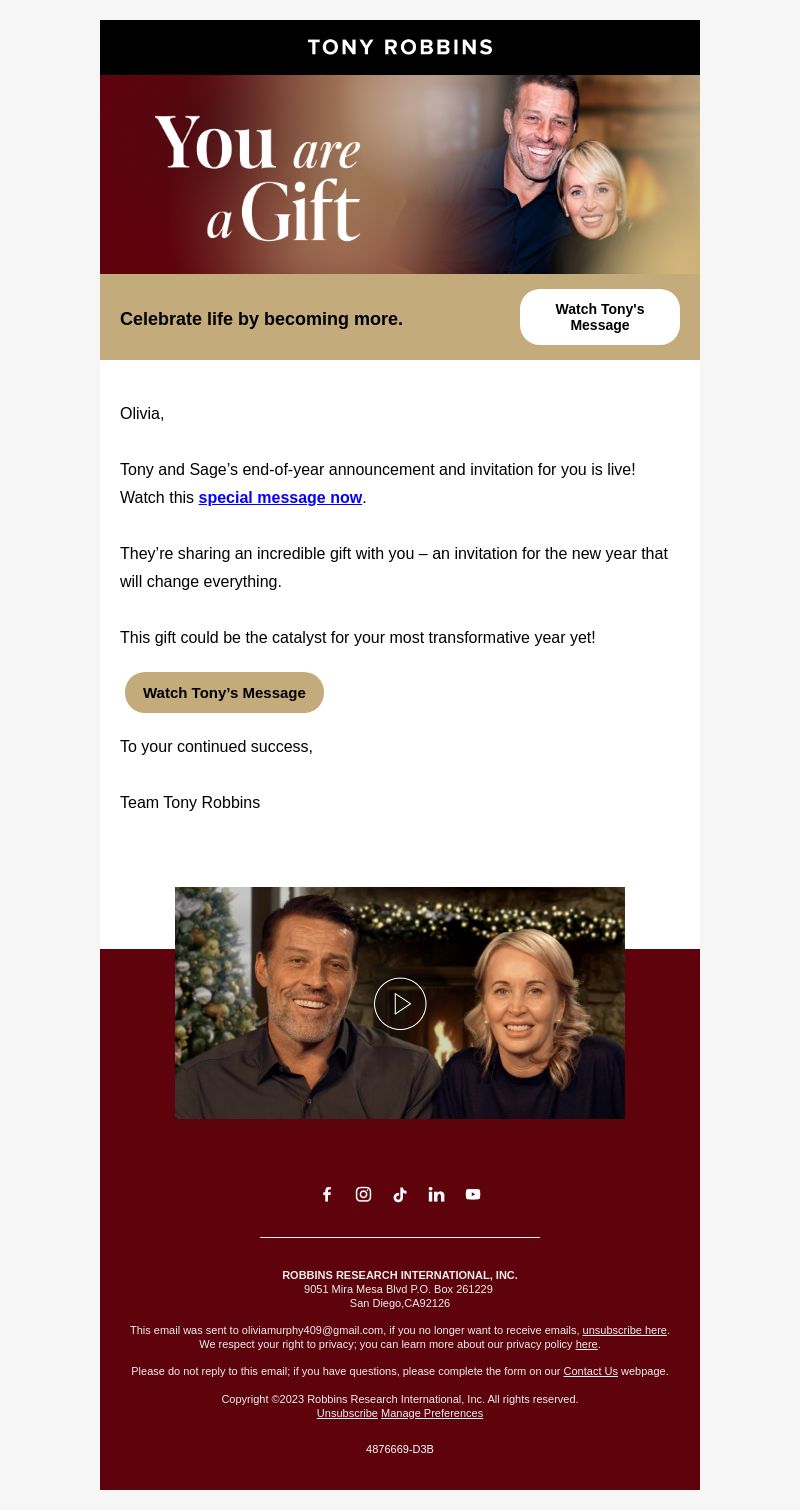Click the Unsubscribe link below copyright

tap(347, 1413)
